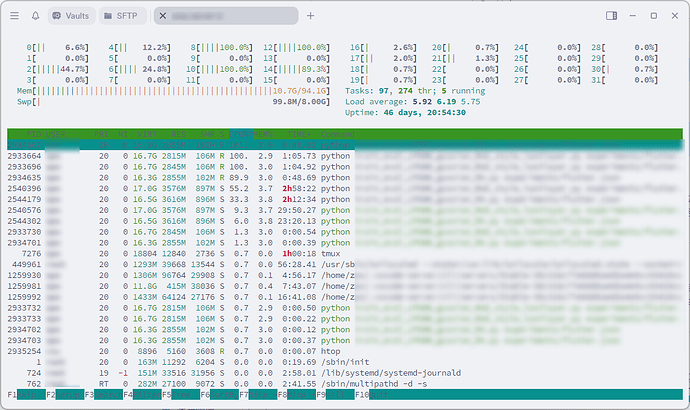Toggle the side panel layout icon
The image size is (690, 410).
(x=611, y=16)
